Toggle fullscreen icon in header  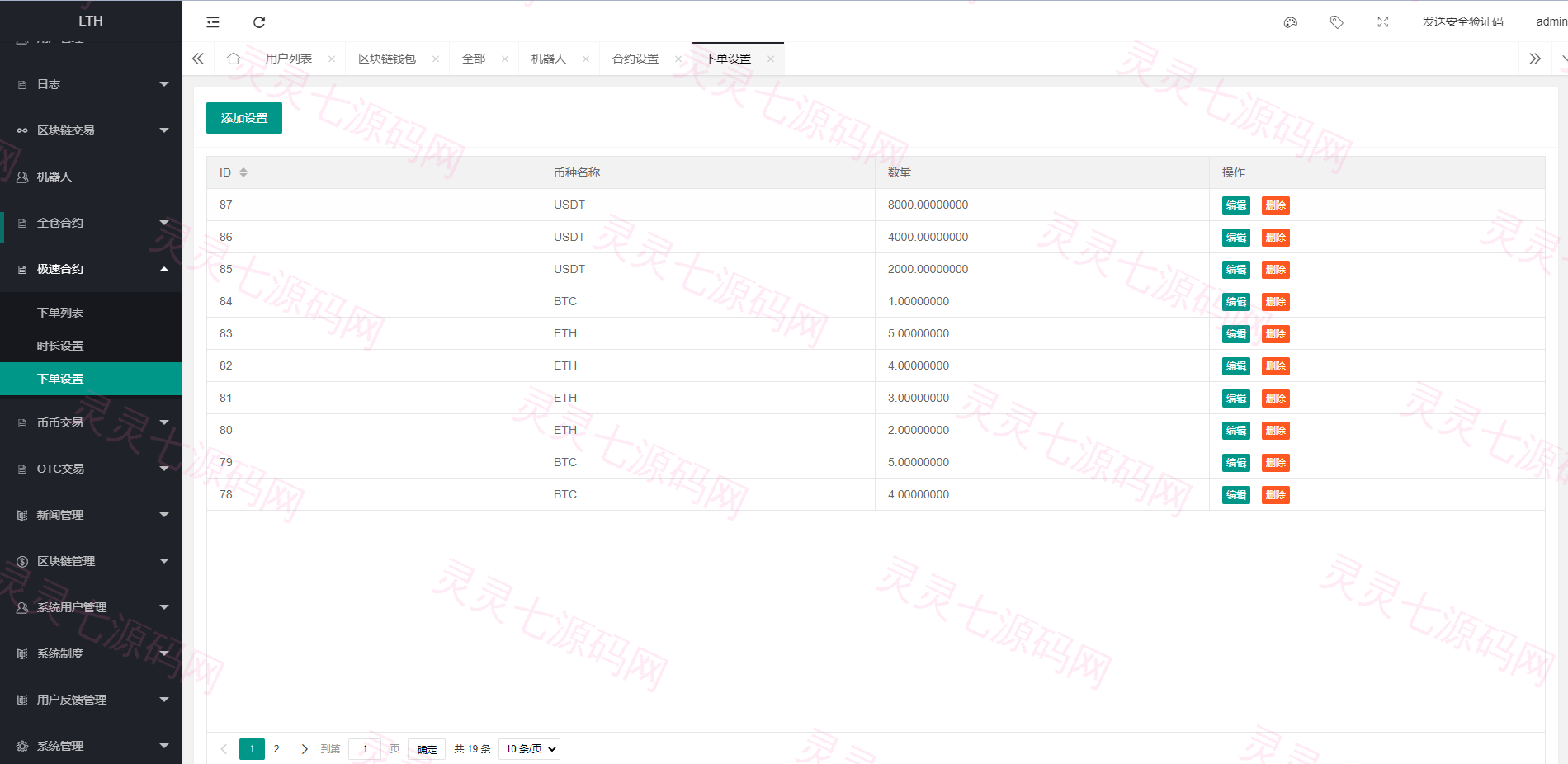click(x=1383, y=22)
